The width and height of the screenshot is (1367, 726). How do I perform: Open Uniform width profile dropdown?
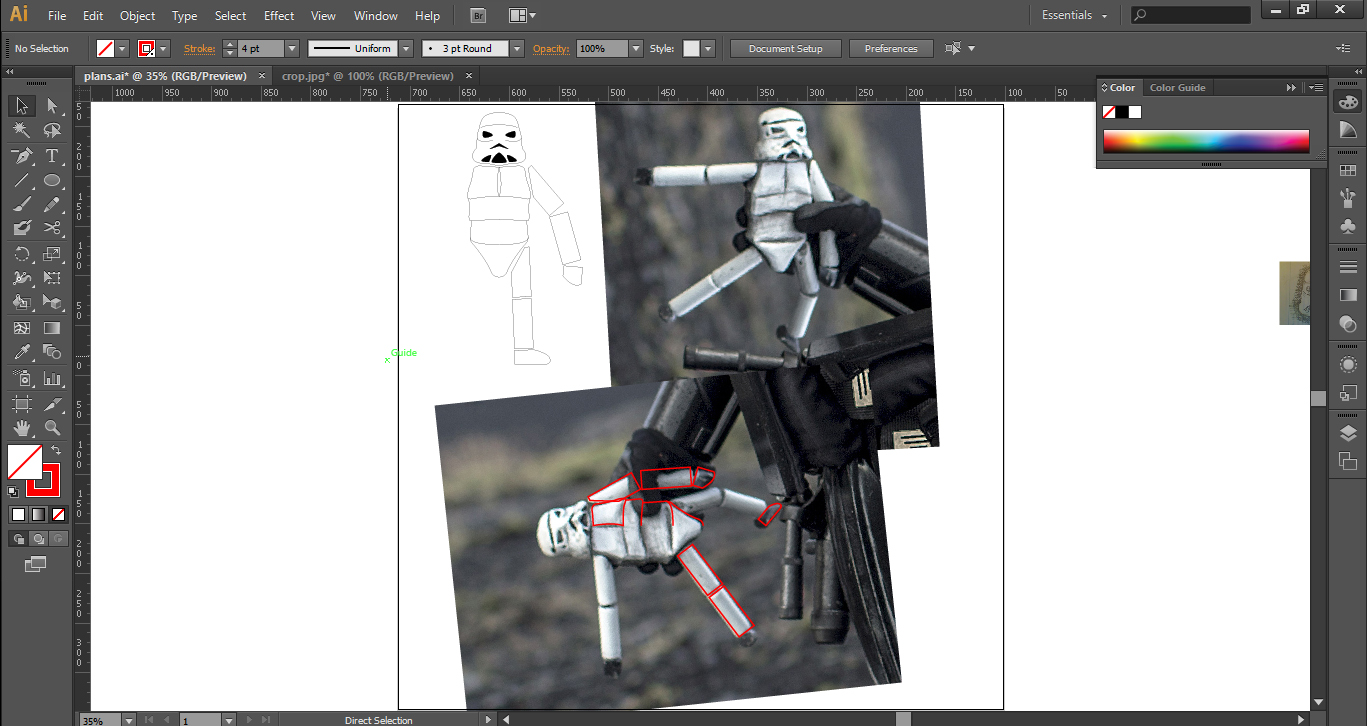click(405, 48)
